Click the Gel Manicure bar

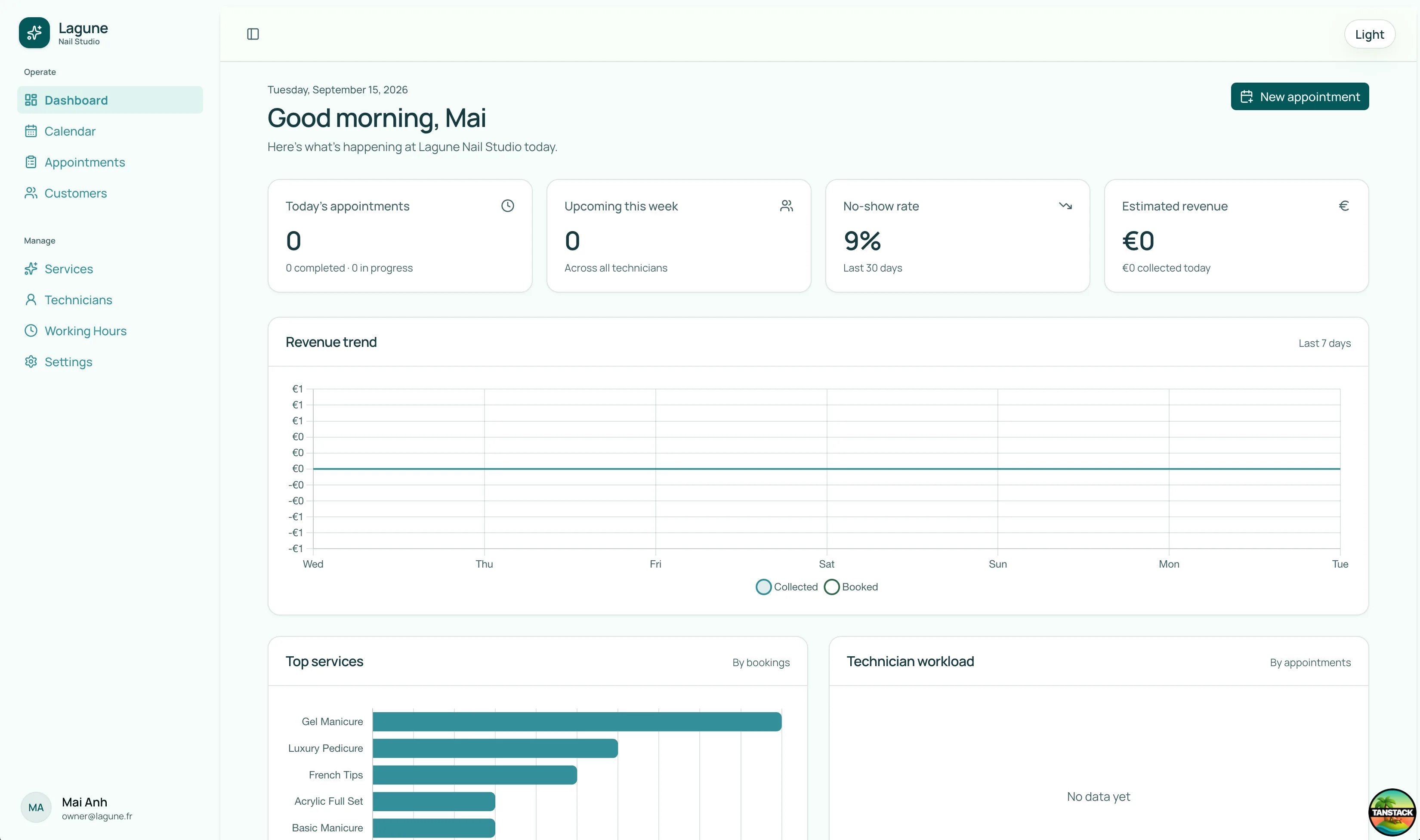[577, 722]
